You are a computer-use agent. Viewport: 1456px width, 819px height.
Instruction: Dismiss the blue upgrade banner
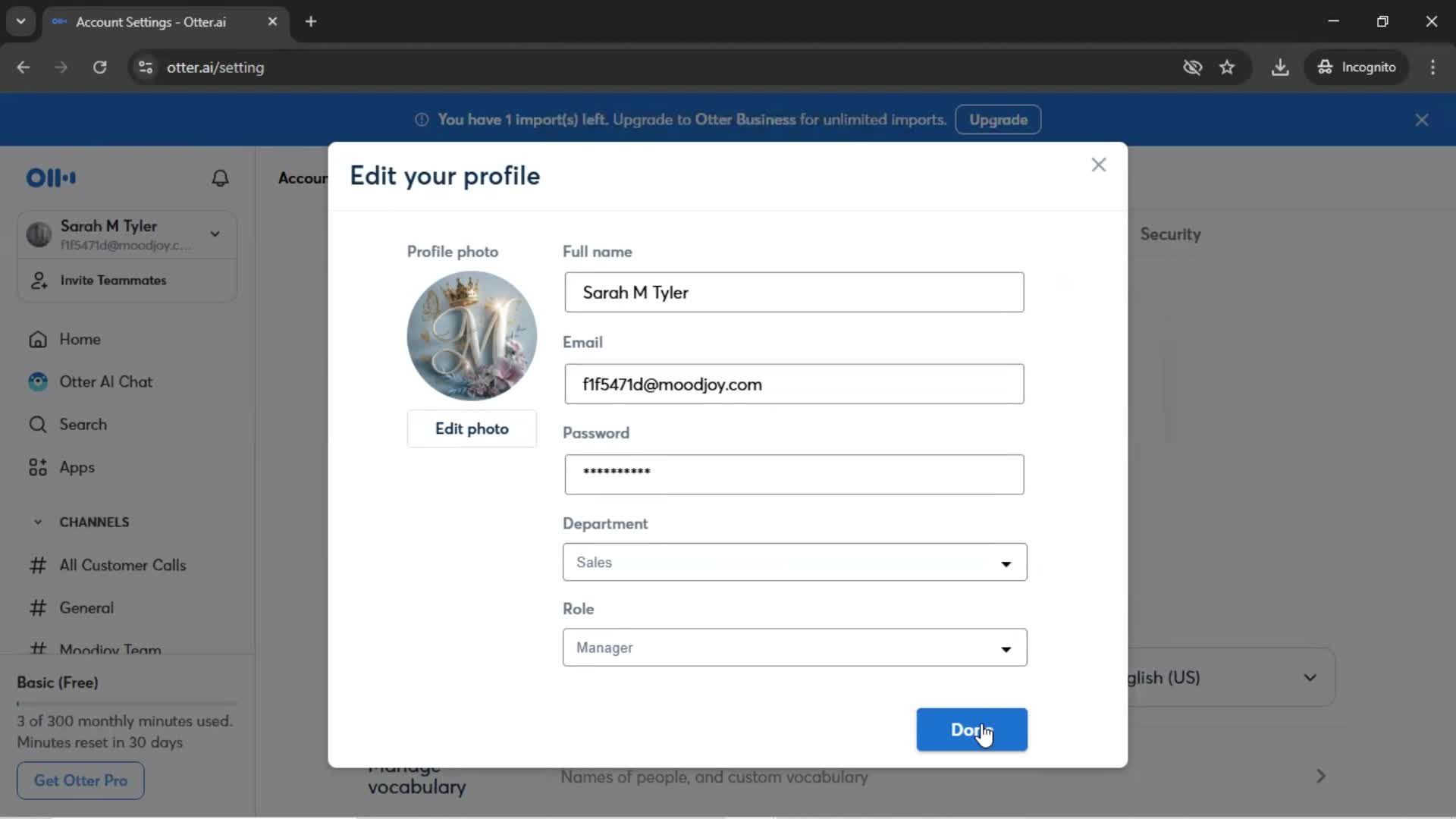[x=1422, y=120]
